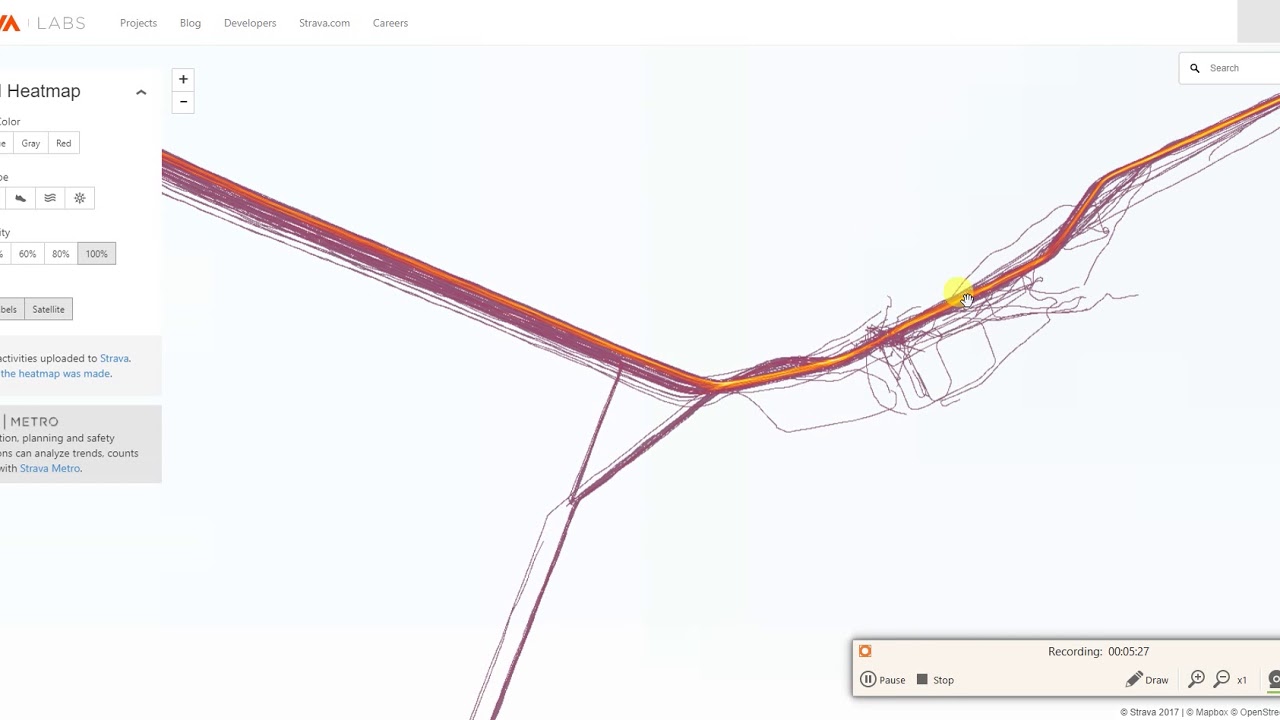The width and height of the screenshot is (1280, 720).
Task: Click the orange recorder app icon
Action: coord(865,651)
